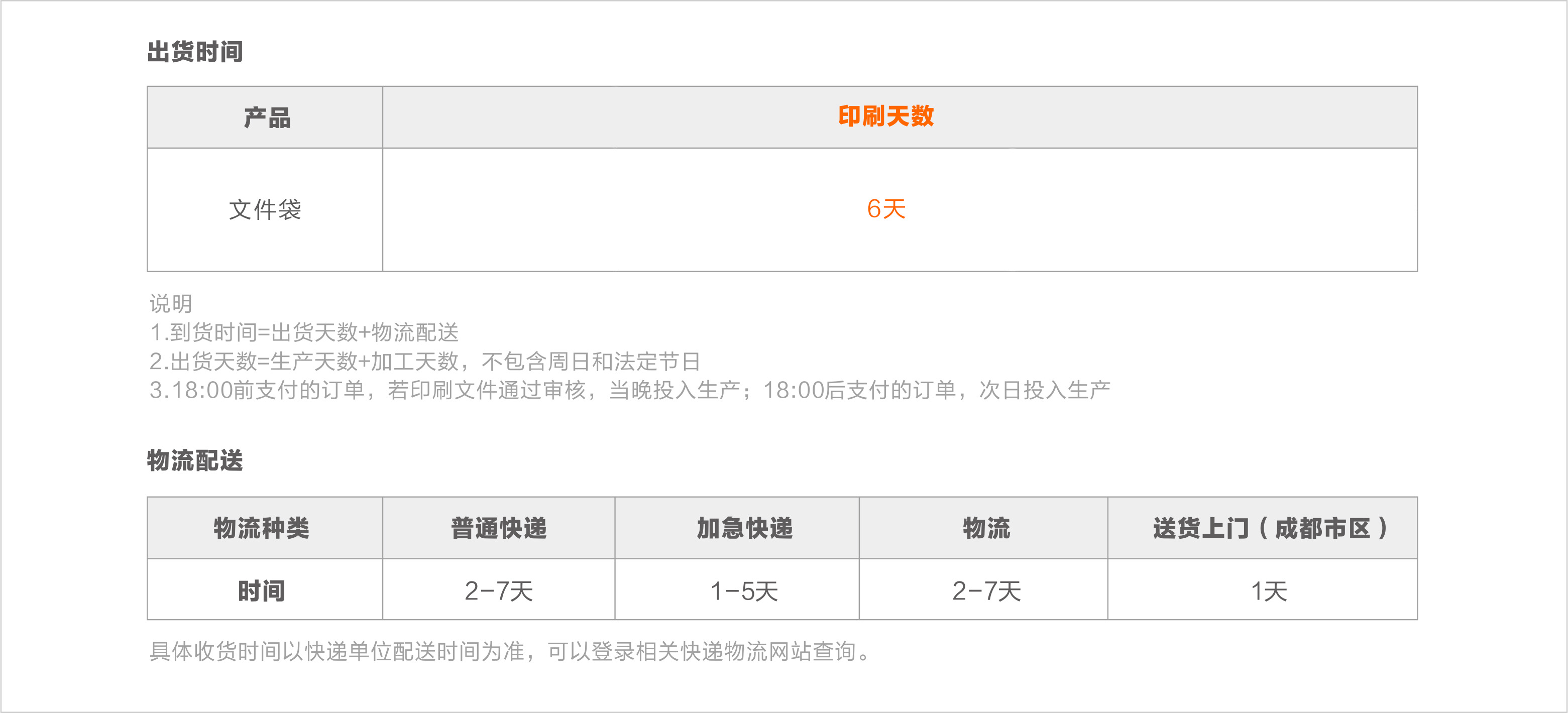1568x713 pixels.
Task: Click the 说明 notes label
Action: [171, 303]
